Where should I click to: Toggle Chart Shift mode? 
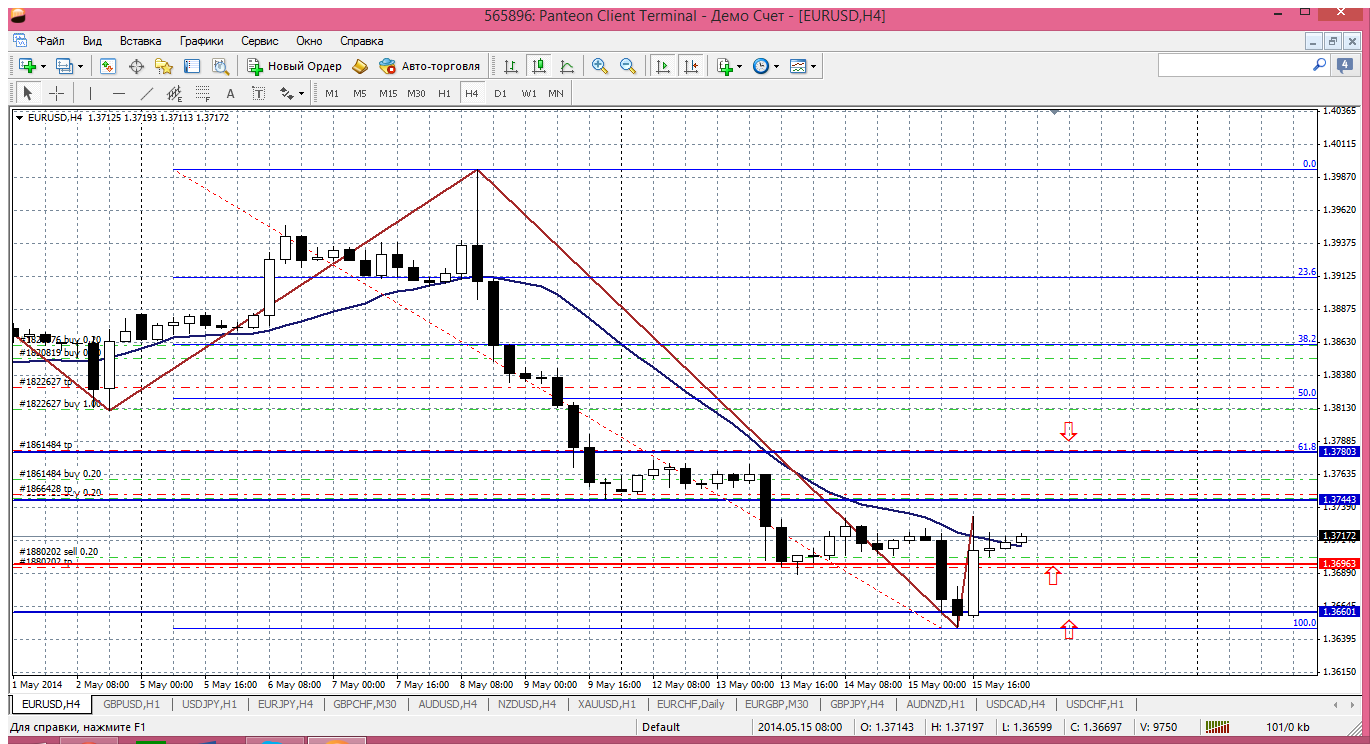click(690, 66)
